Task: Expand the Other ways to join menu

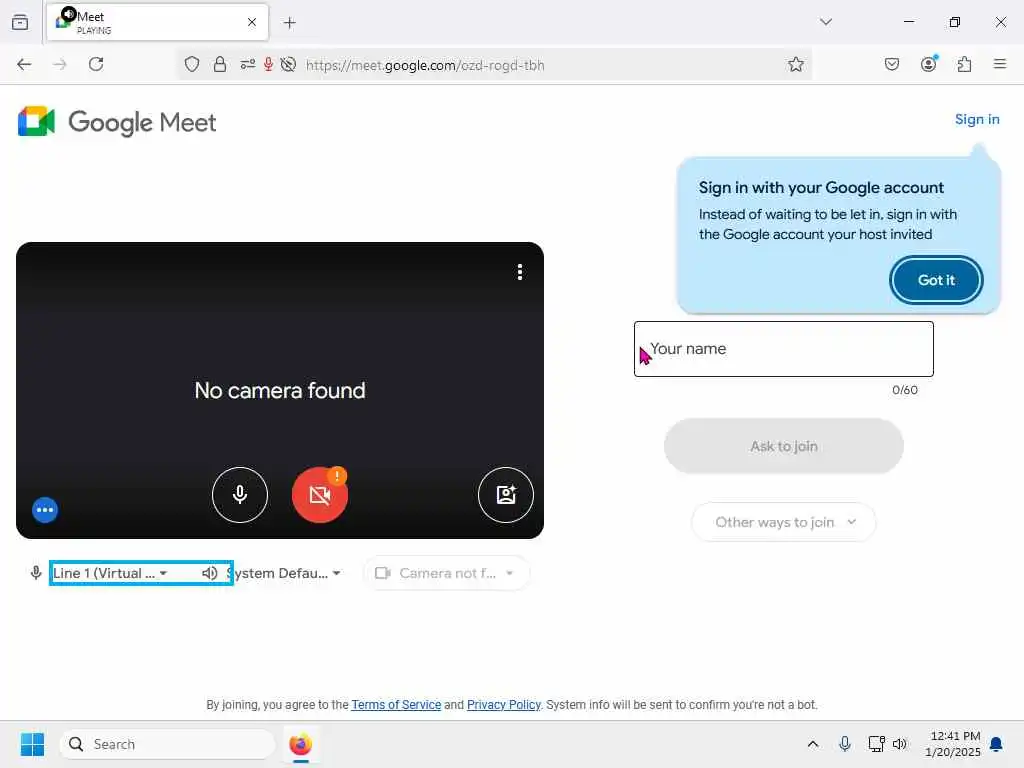Action: (x=784, y=522)
